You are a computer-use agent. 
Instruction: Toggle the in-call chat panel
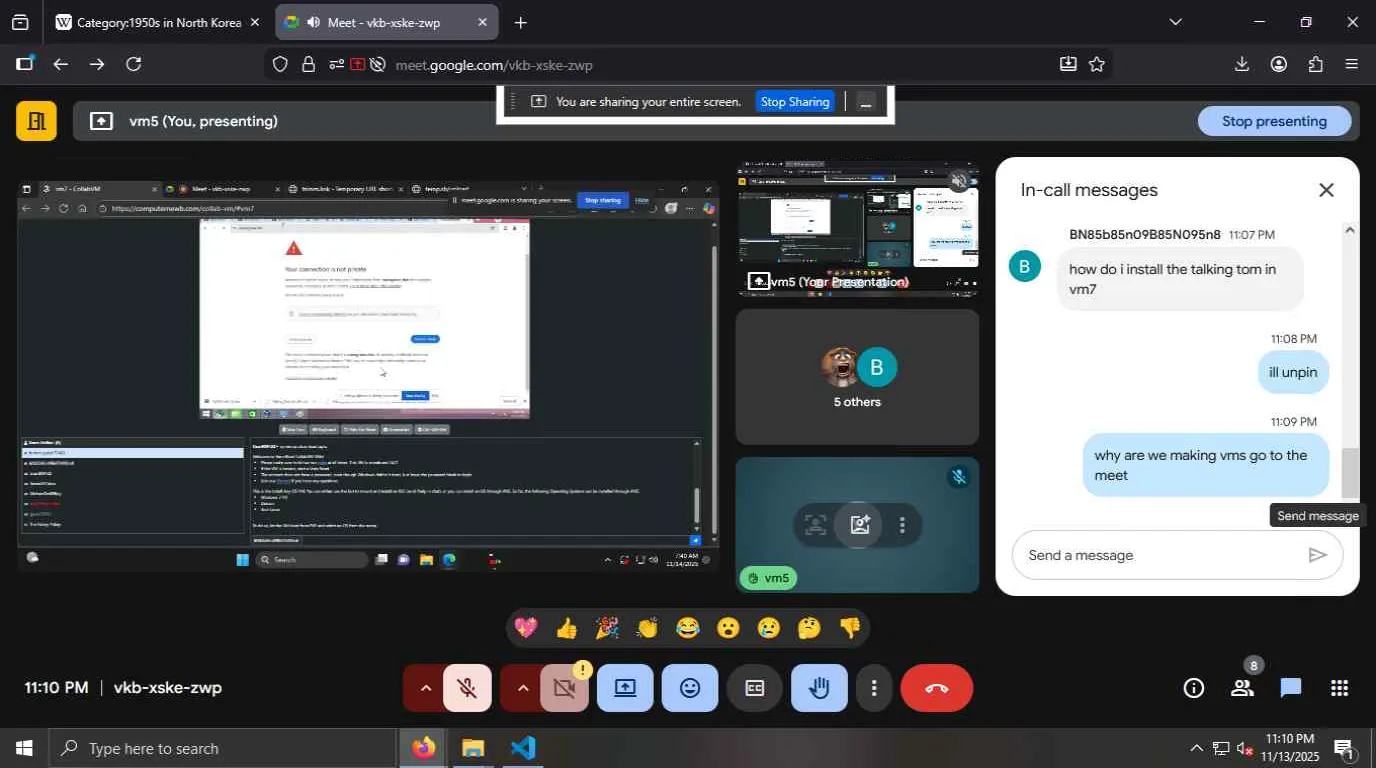pyautogui.click(x=1291, y=688)
